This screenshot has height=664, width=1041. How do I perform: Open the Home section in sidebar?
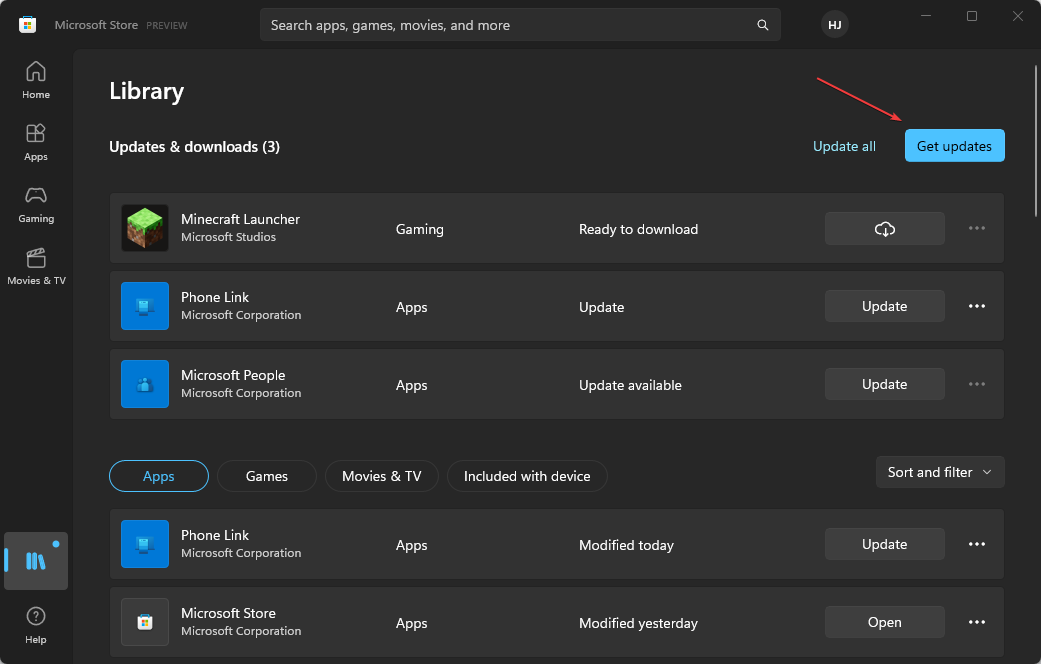pos(36,80)
